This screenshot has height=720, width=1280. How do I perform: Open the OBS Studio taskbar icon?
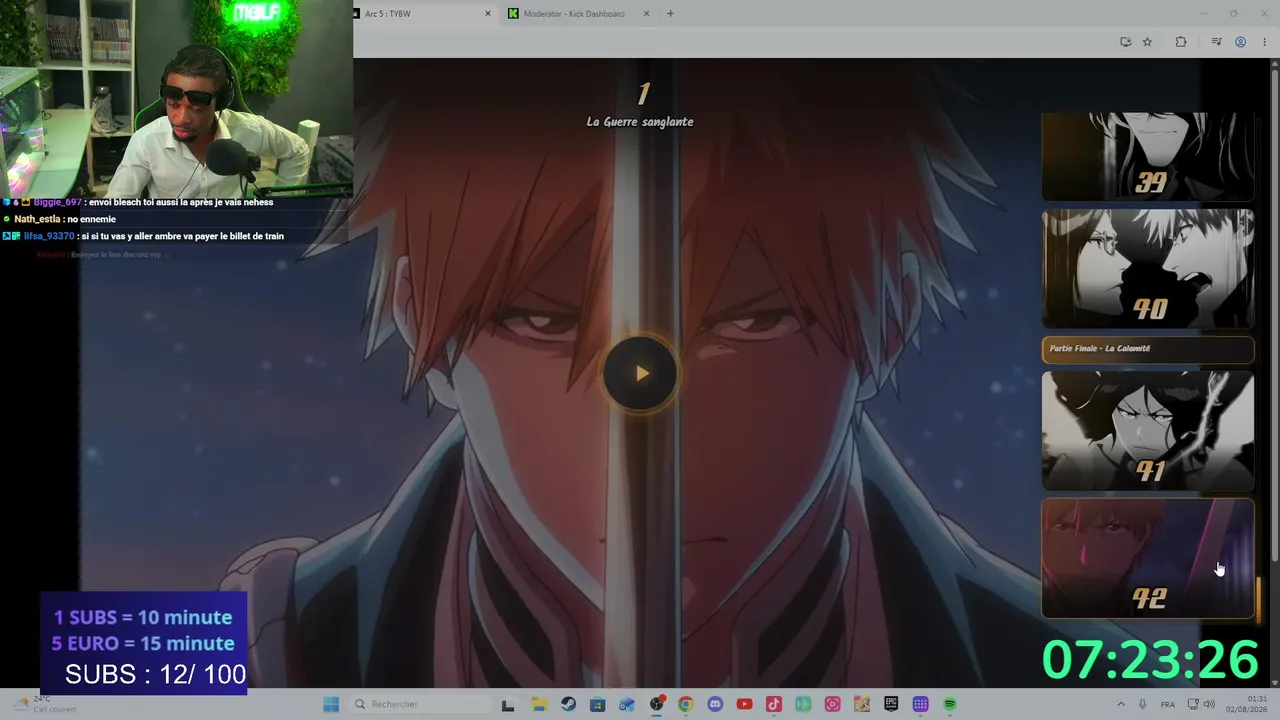point(656,704)
